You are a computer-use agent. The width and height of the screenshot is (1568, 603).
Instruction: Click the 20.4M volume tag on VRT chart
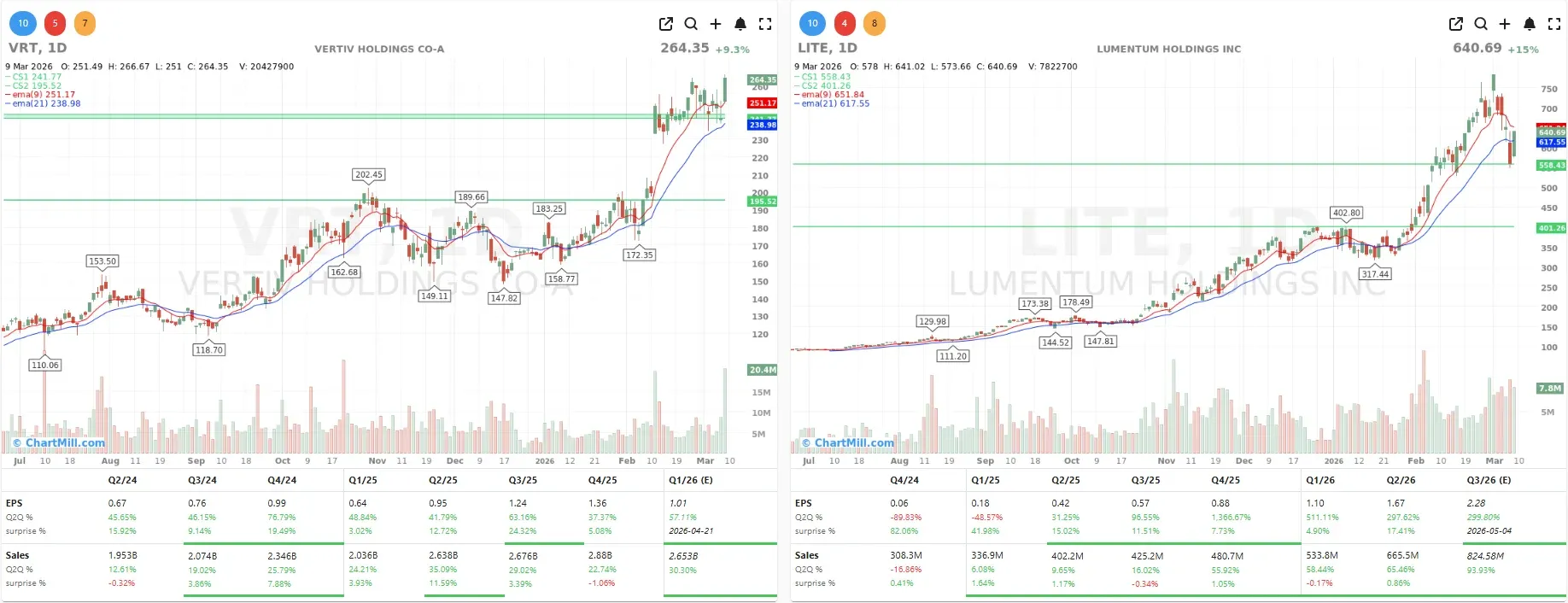(763, 370)
